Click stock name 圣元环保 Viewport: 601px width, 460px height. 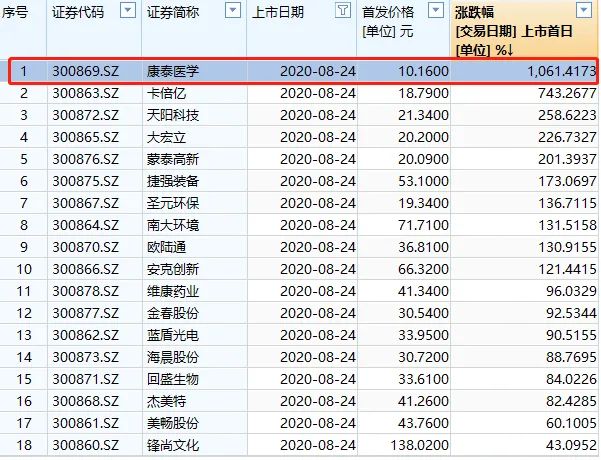point(173,203)
